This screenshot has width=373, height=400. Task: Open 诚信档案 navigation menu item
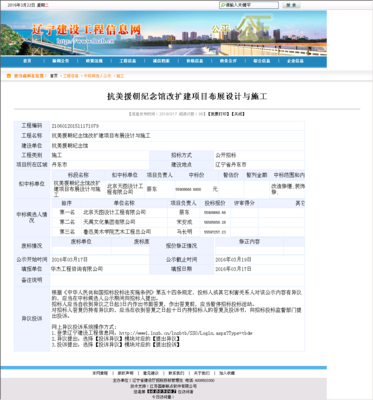pyautogui.click(x=161, y=61)
